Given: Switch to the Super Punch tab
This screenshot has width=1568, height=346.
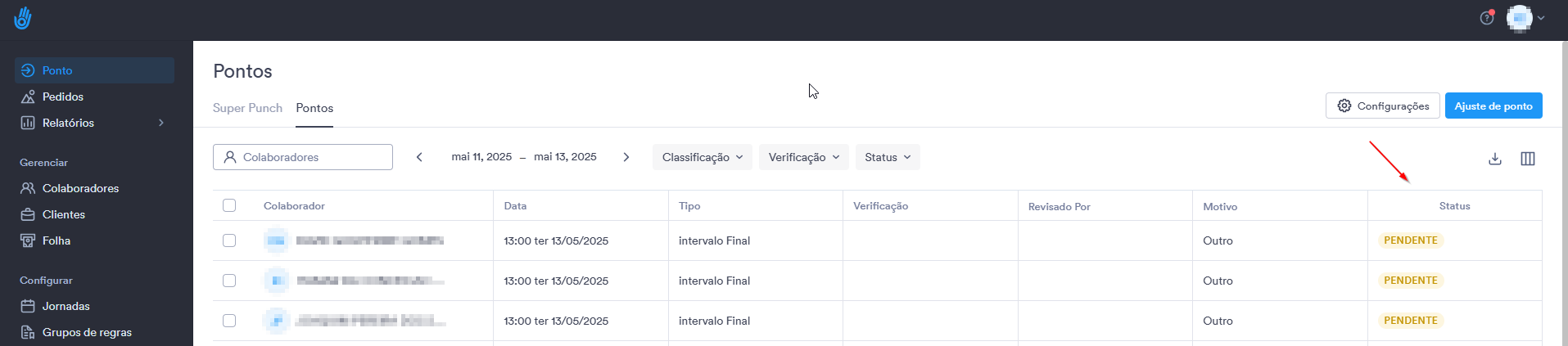Looking at the screenshot, I should [247, 108].
